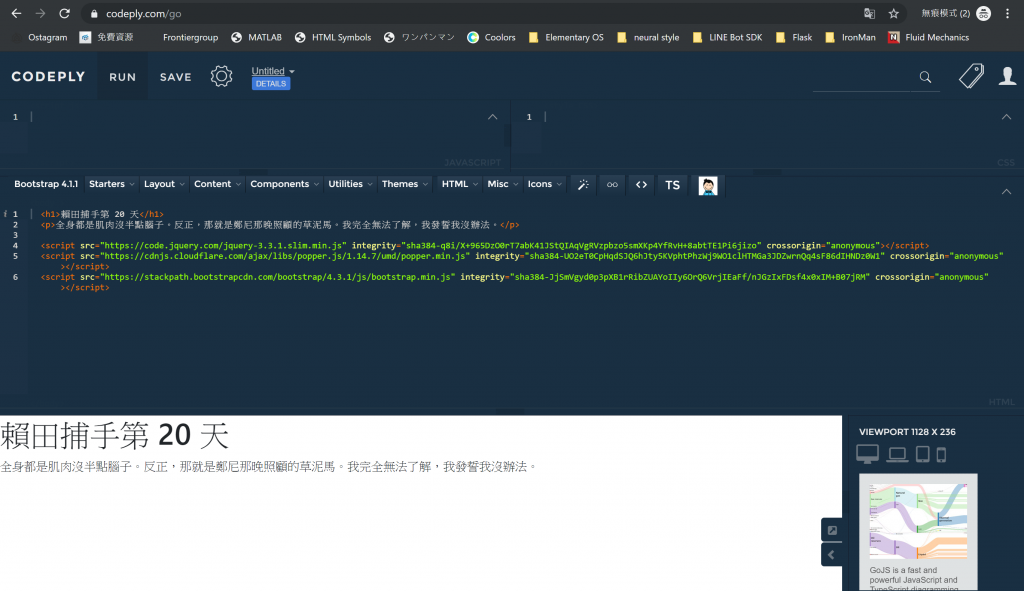This screenshot has height=591, width=1024.
Task: Expand the Untitled project dropdown
Action: [273, 71]
